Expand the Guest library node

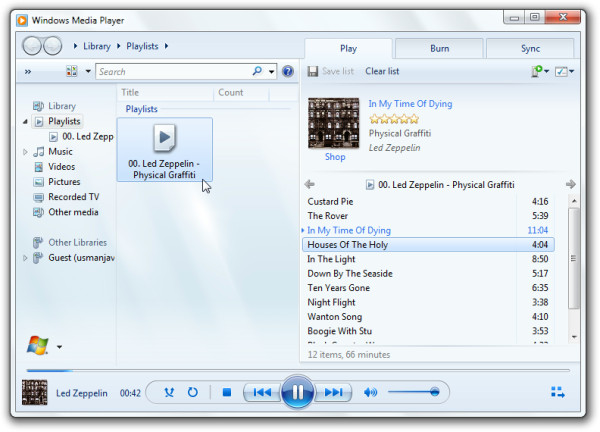pos(25,258)
